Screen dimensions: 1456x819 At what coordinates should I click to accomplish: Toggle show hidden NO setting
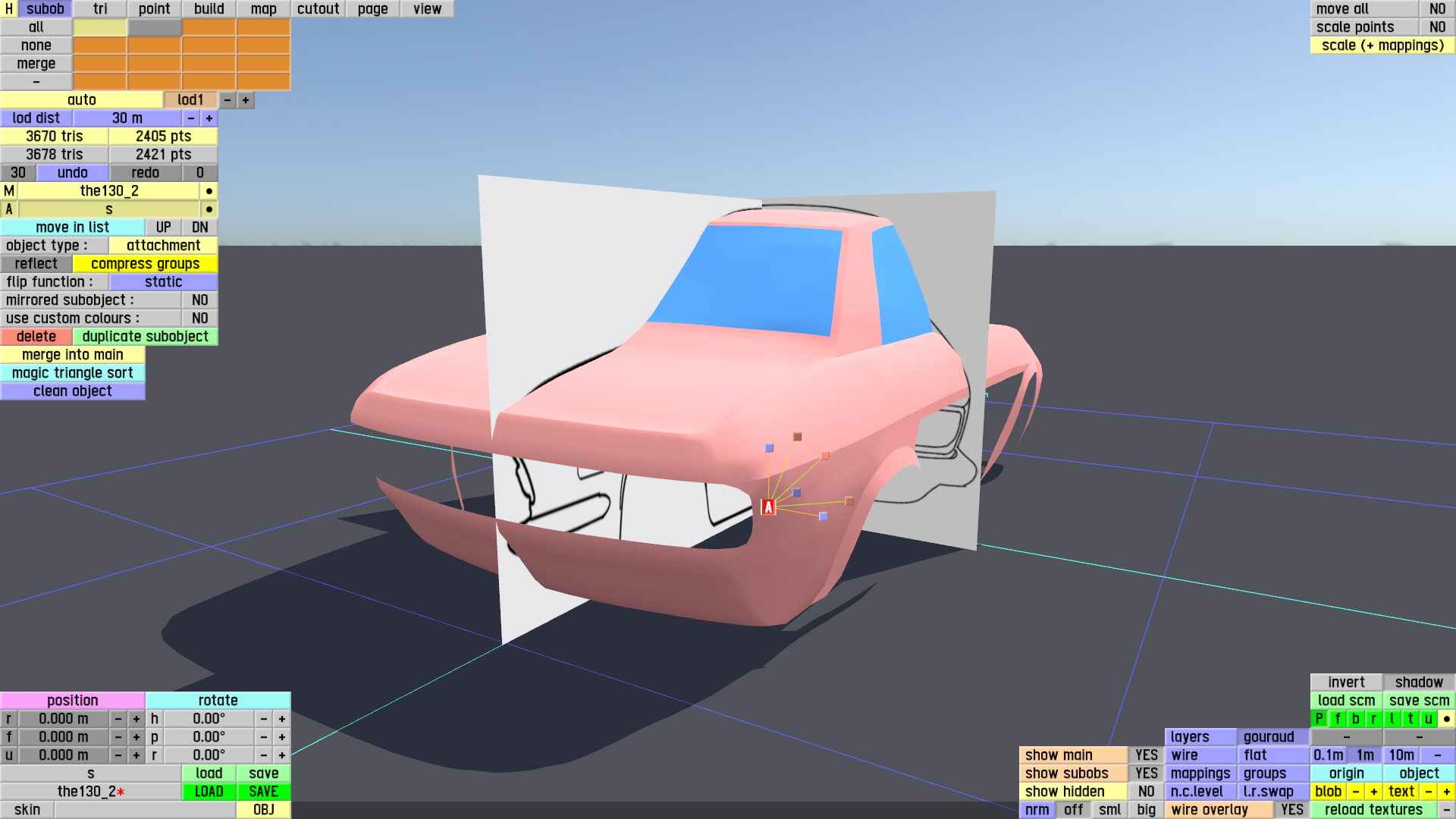tap(1146, 792)
